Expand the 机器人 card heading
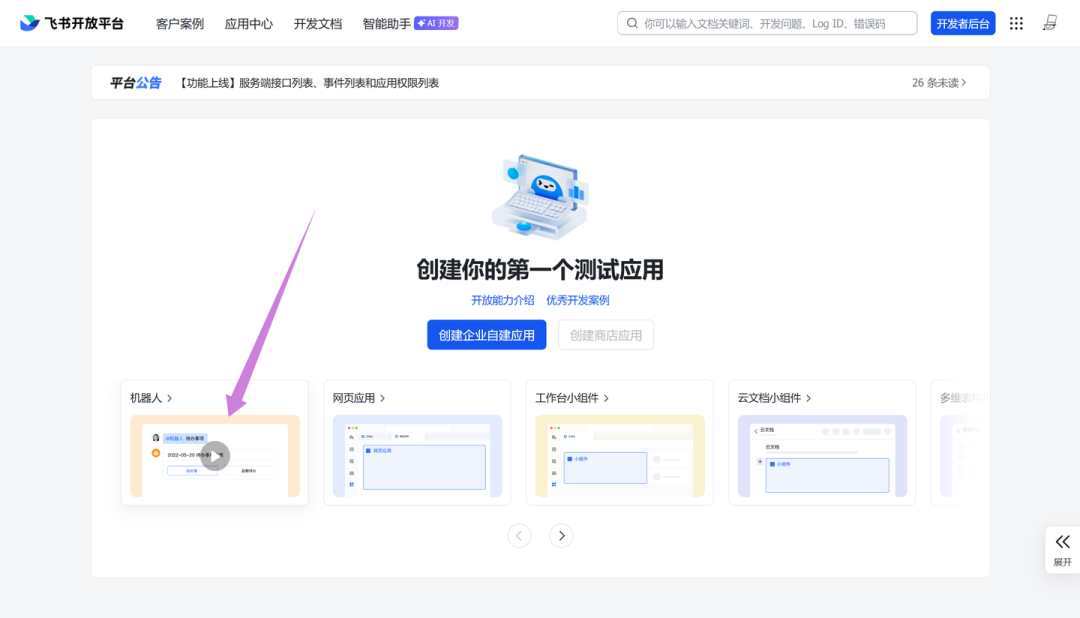Image resolution: width=1080 pixels, height=618 pixels. click(152, 398)
